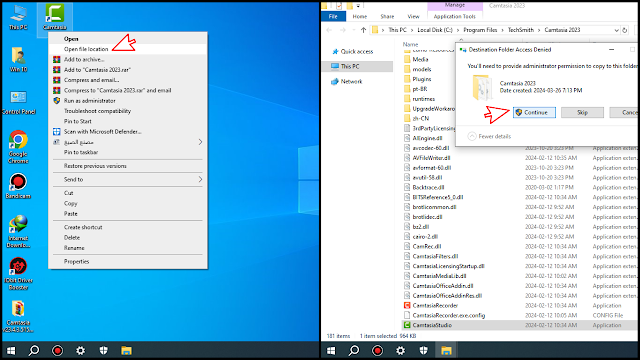Image resolution: width=640 pixels, height=360 pixels.
Task: Choose Copy in the context menu
Action: [x=128, y=203]
